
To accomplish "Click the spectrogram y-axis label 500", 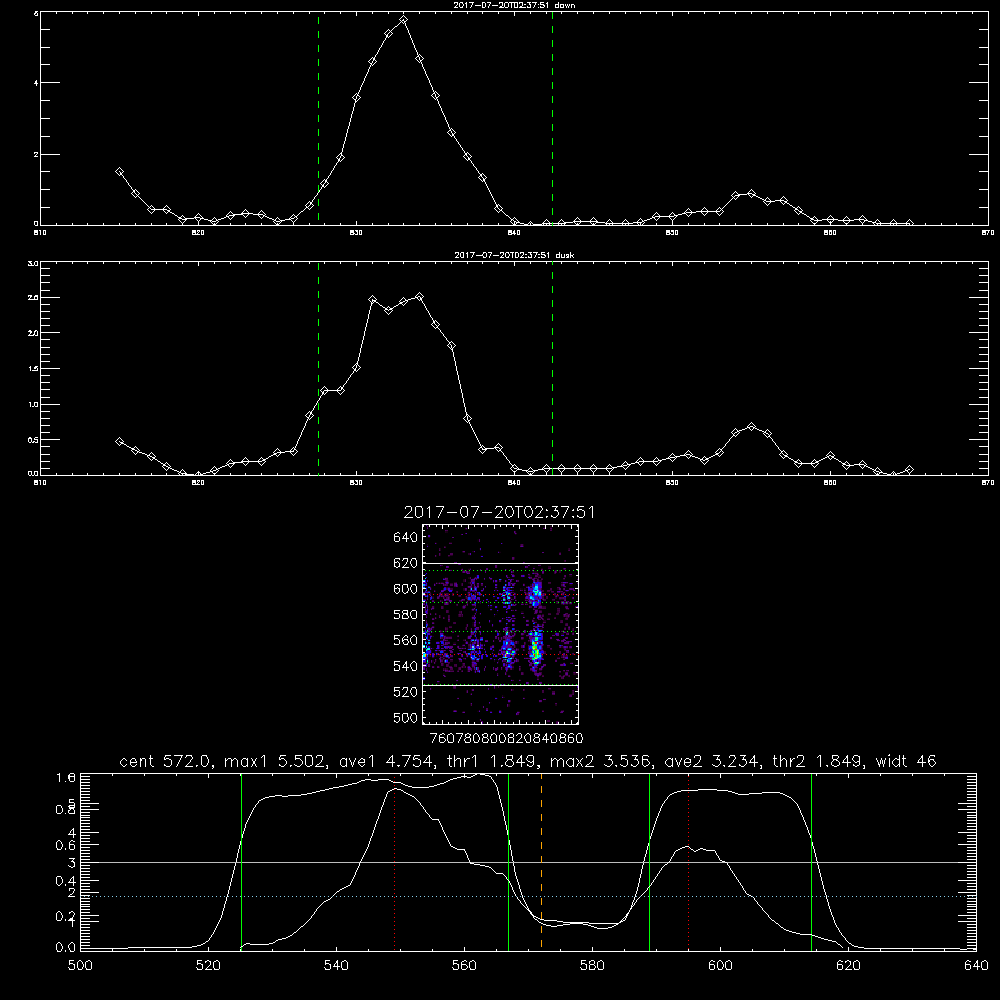I will 406,717.
